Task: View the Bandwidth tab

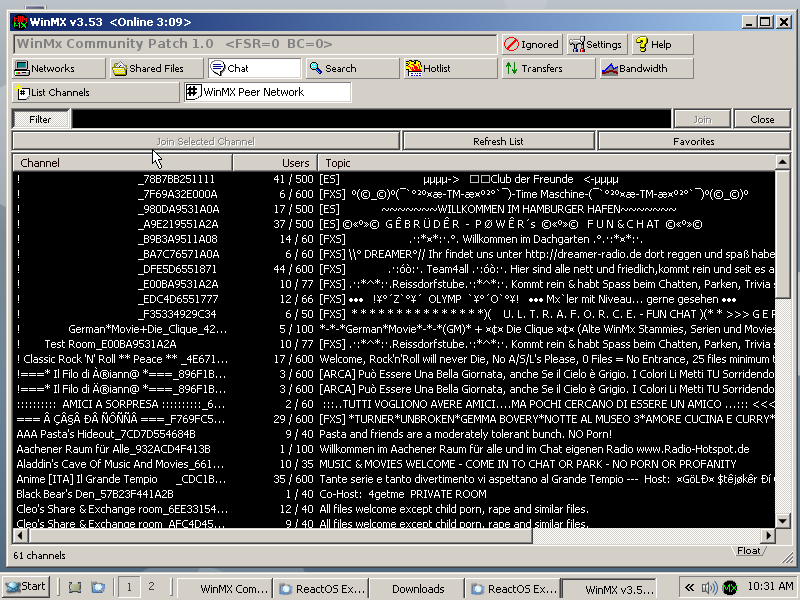Action: click(646, 68)
